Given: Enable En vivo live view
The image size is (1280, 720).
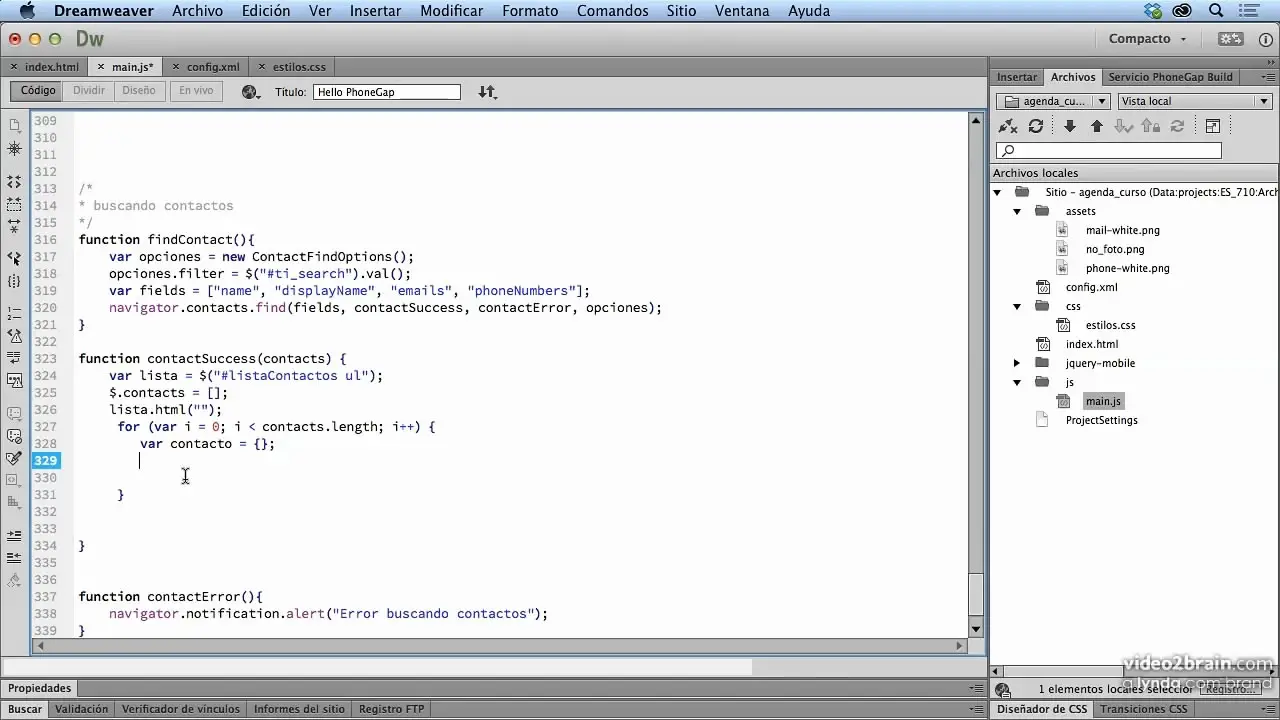Looking at the screenshot, I should (196, 91).
